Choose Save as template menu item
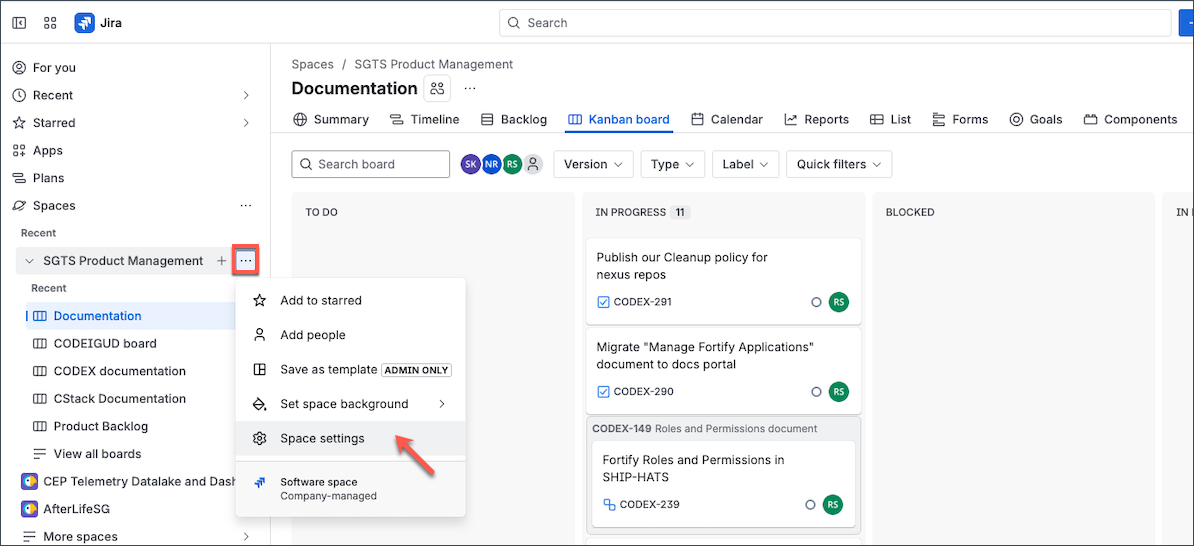The height and width of the screenshot is (546, 1194). pos(350,370)
